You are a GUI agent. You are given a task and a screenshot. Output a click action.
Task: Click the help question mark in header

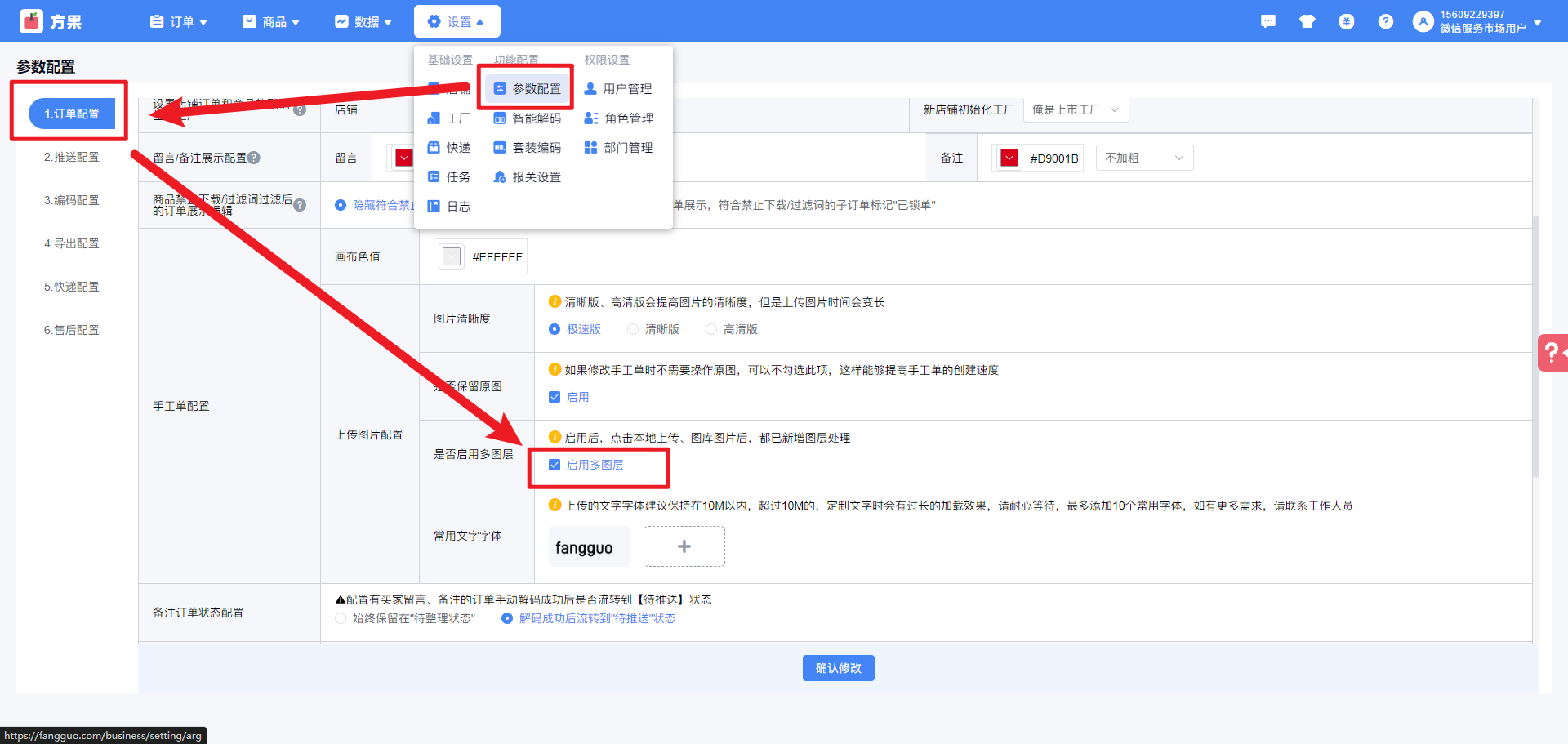tap(1385, 22)
